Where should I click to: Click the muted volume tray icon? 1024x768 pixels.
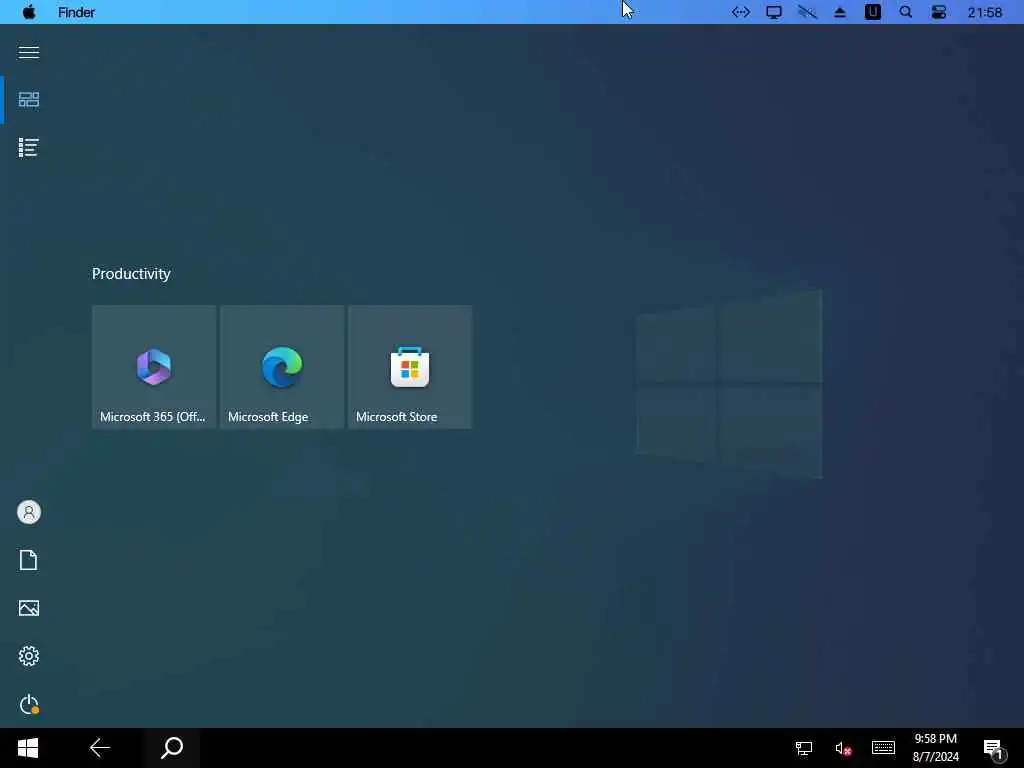click(x=843, y=748)
